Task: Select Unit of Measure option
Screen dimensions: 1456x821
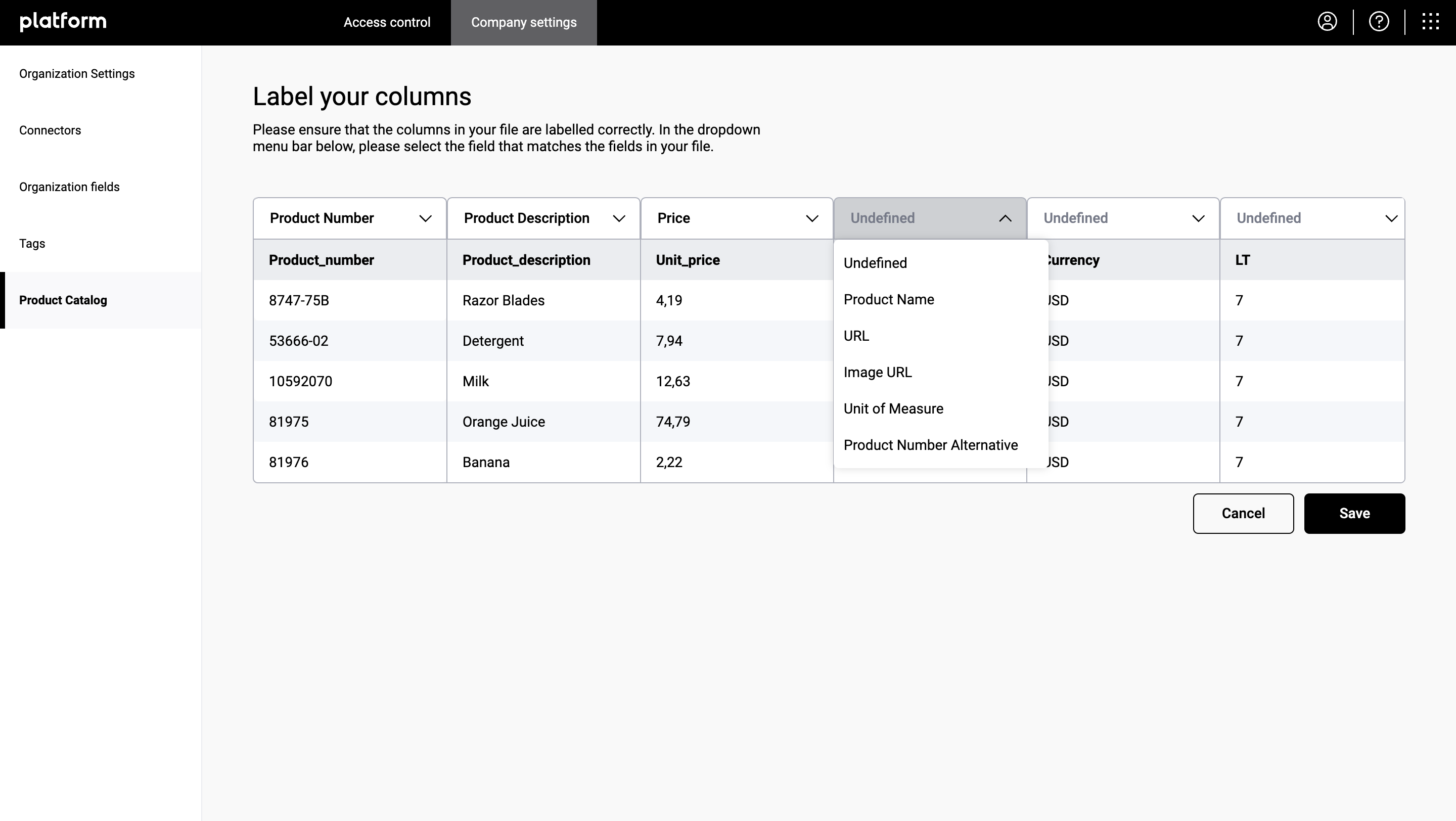Action: tap(940, 408)
